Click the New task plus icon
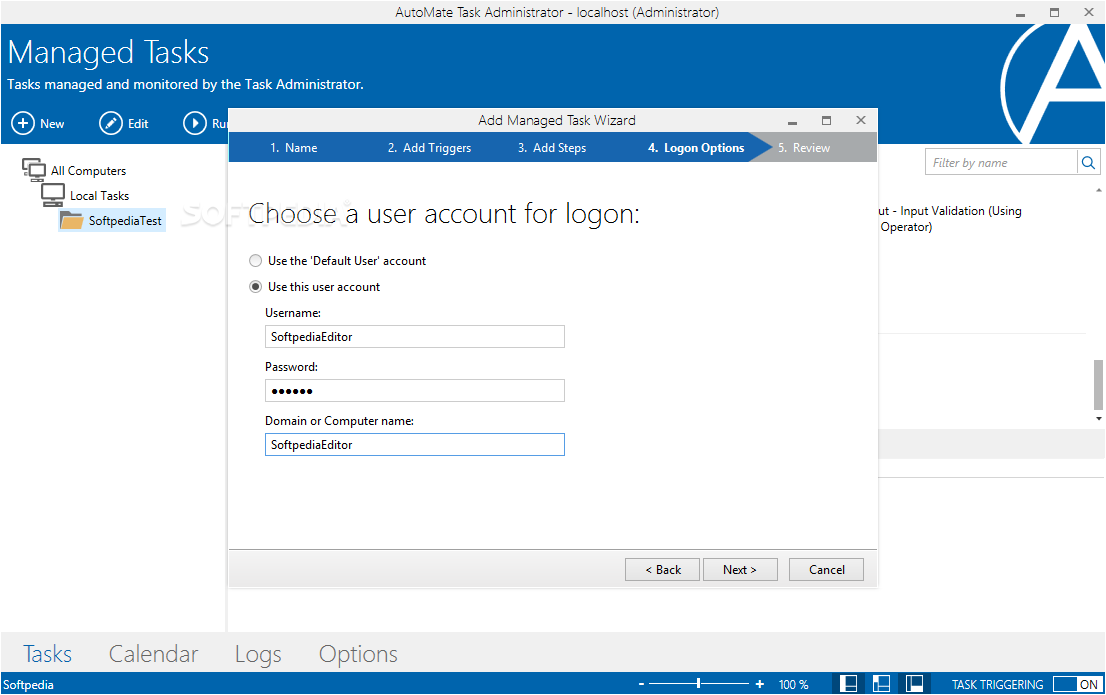This screenshot has width=1106, height=695. [23, 123]
